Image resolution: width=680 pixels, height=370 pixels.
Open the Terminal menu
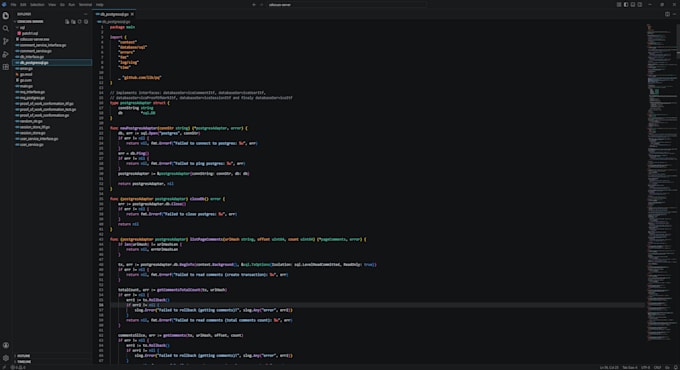[x=85, y=4]
